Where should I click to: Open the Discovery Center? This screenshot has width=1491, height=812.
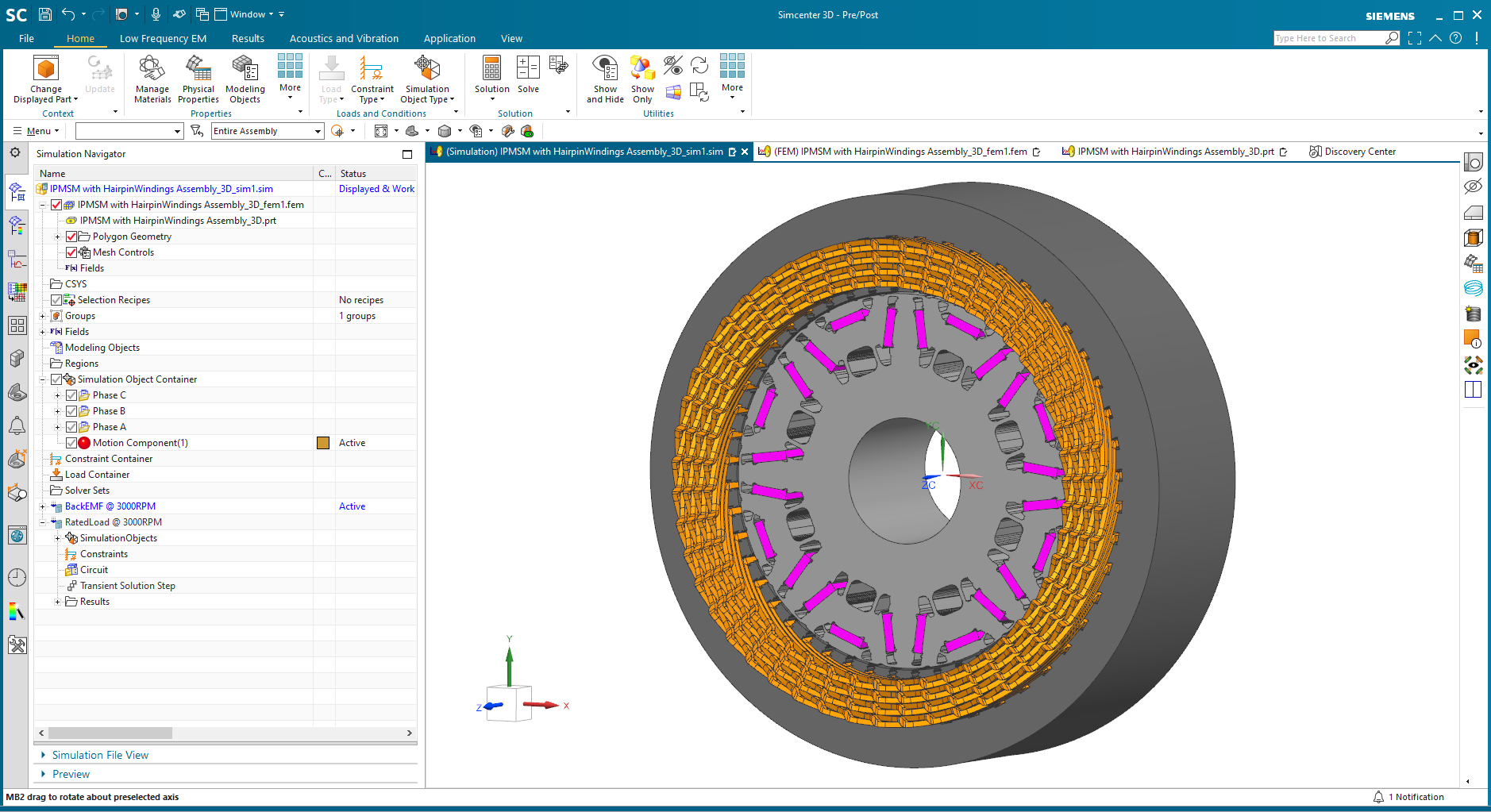pos(1352,151)
